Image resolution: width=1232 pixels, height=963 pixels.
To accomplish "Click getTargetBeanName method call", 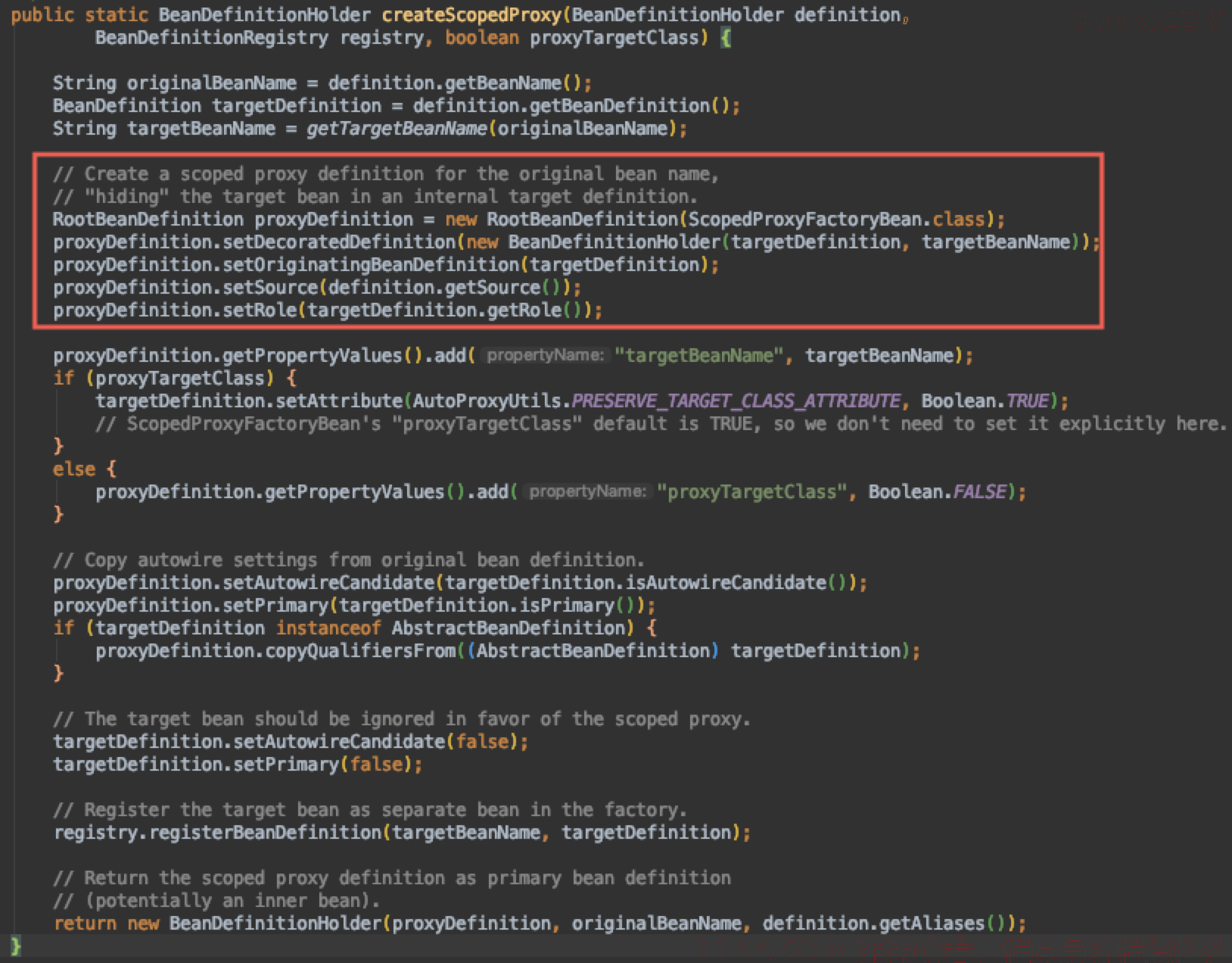I will point(397,129).
